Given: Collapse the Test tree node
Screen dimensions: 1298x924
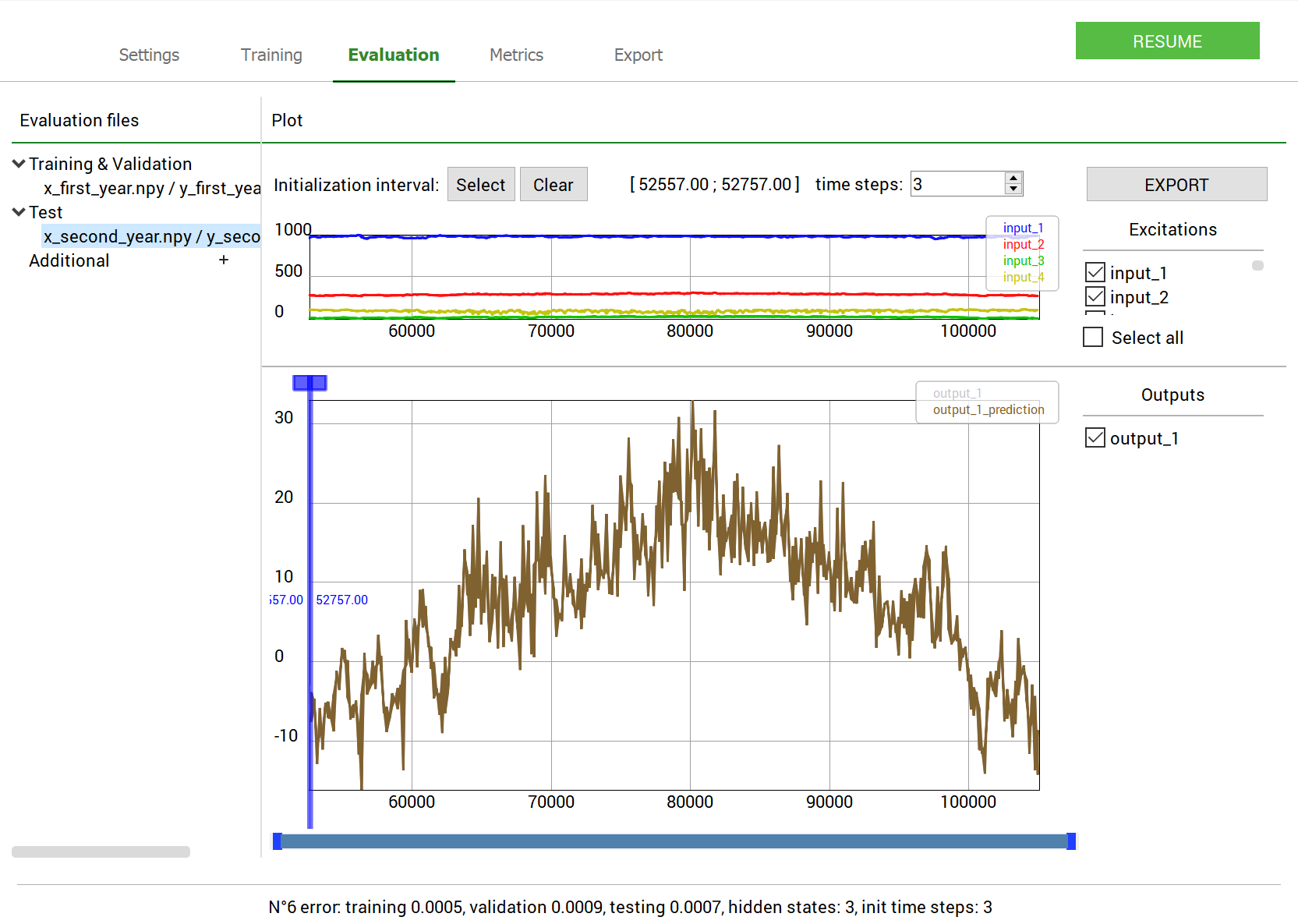Looking at the screenshot, I should click(x=19, y=212).
